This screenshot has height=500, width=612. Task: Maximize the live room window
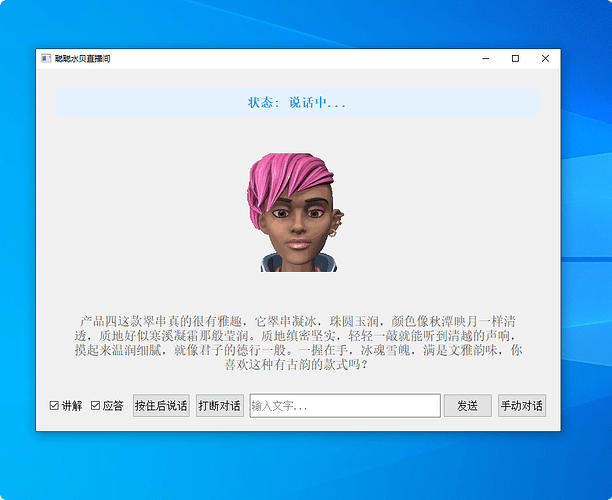(x=515, y=59)
